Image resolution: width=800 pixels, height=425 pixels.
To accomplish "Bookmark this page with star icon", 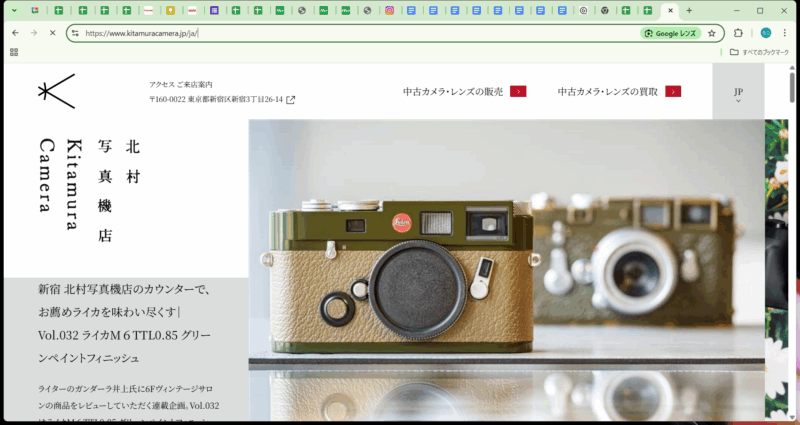I will (712, 33).
